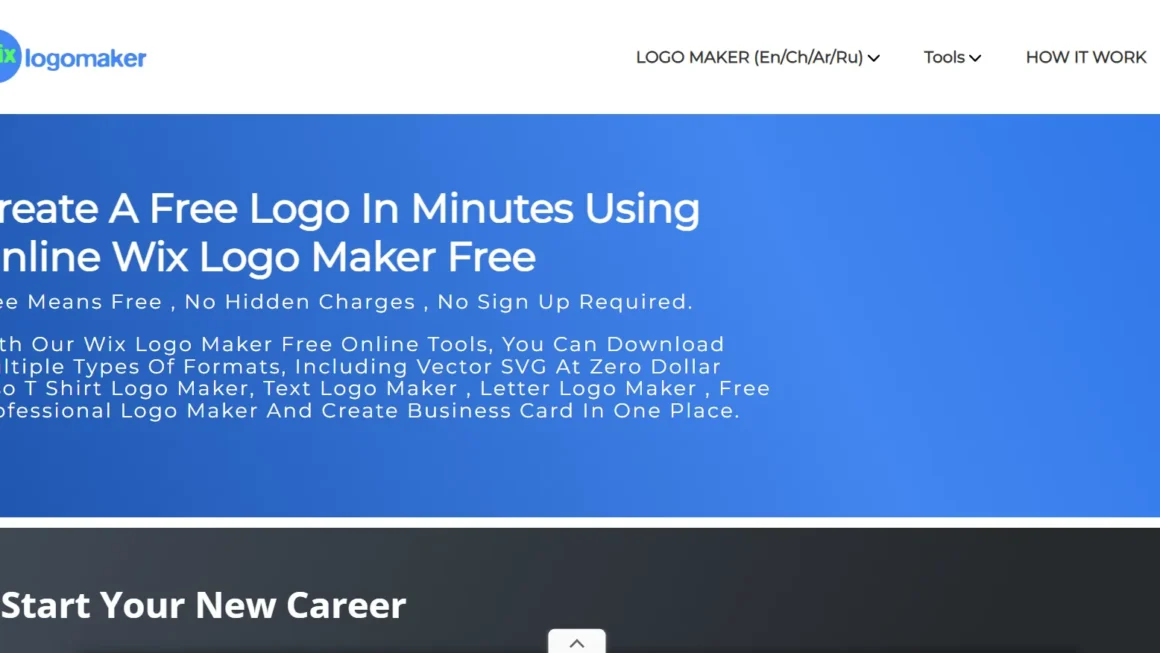Expand the chevron next to Tools
This screenshot has height=653, width=1160.
tap(975, 58)
